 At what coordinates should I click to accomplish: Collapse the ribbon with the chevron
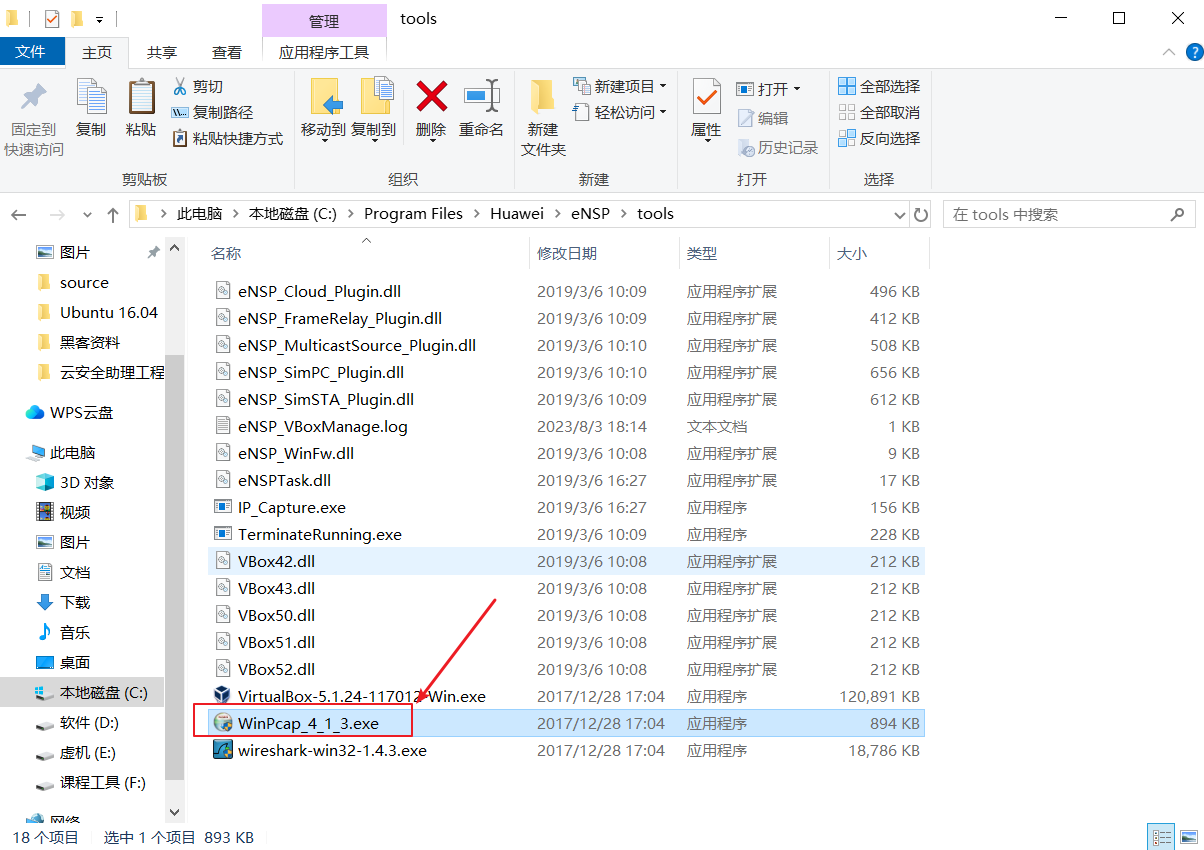pos(1168,52)
